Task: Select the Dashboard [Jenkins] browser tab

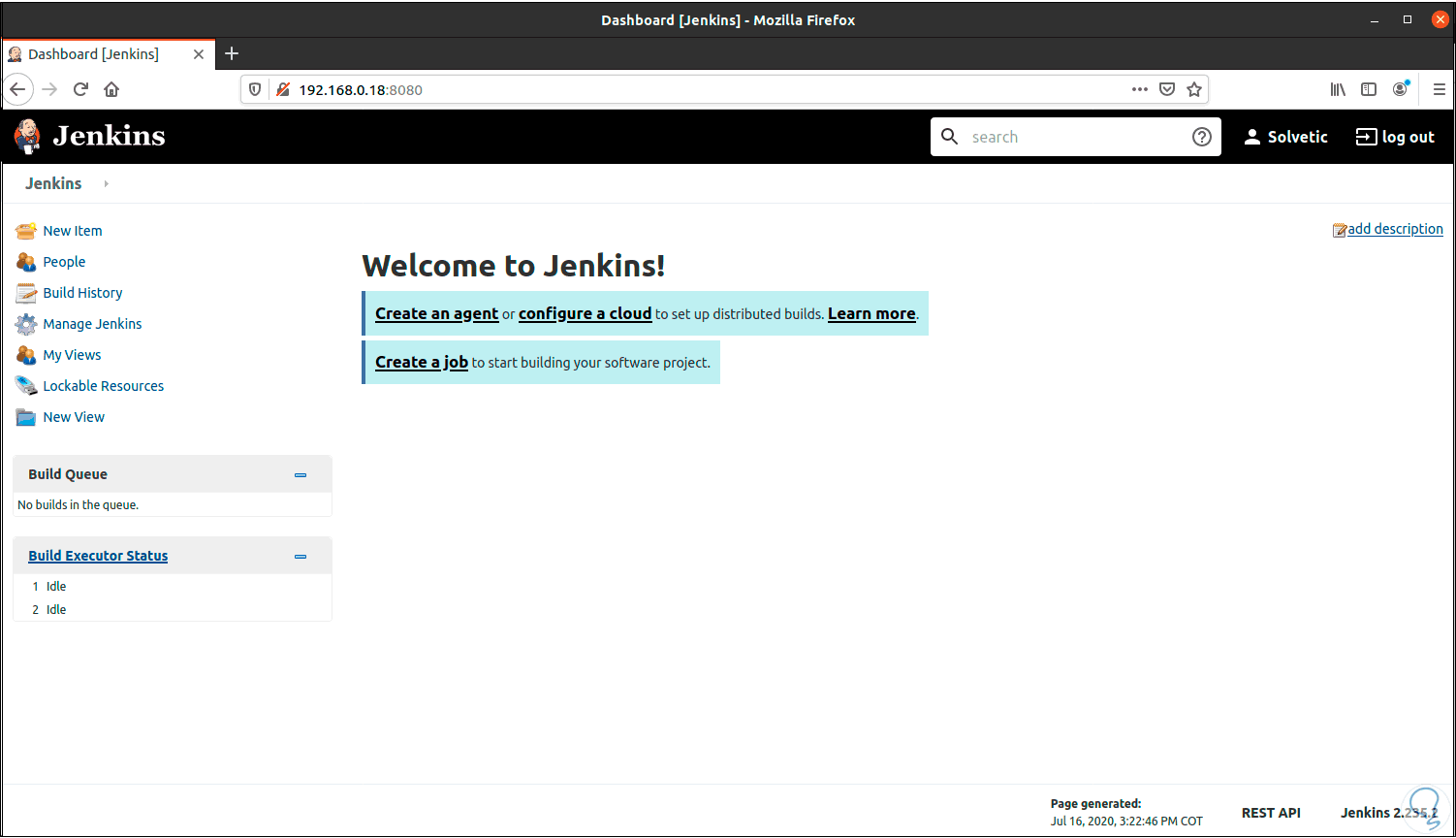Action: tap(108, 54)
